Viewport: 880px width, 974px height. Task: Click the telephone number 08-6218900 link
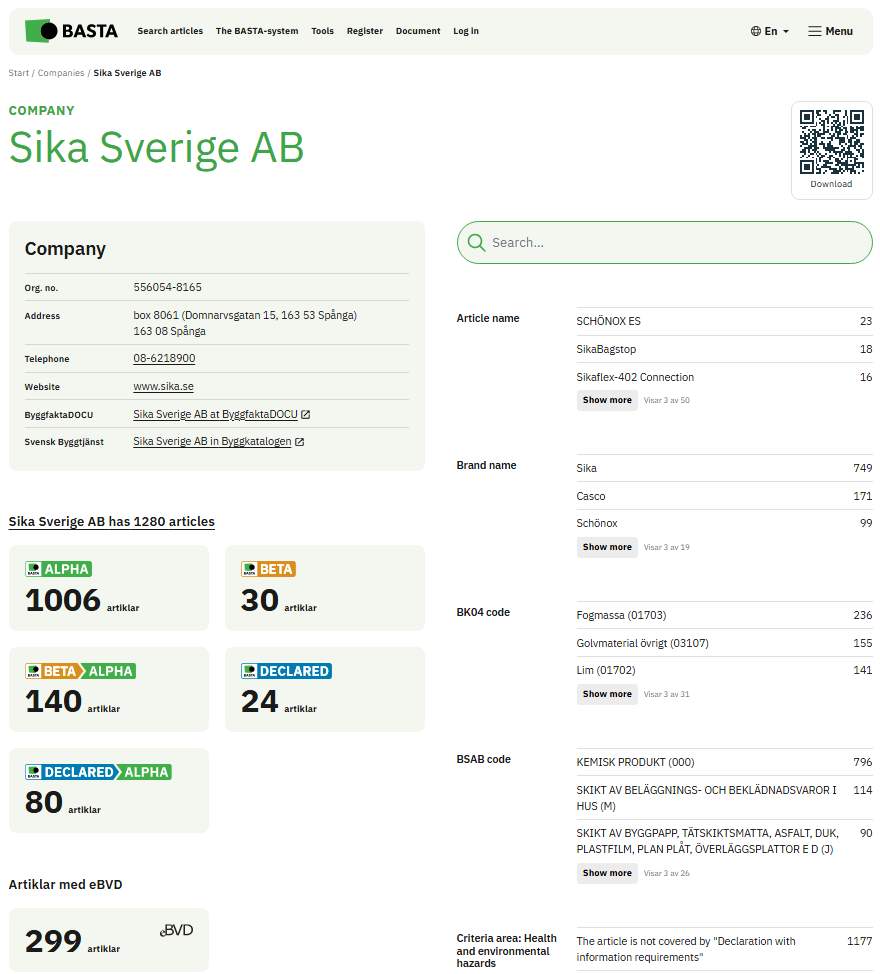click(x=164, y=359)
